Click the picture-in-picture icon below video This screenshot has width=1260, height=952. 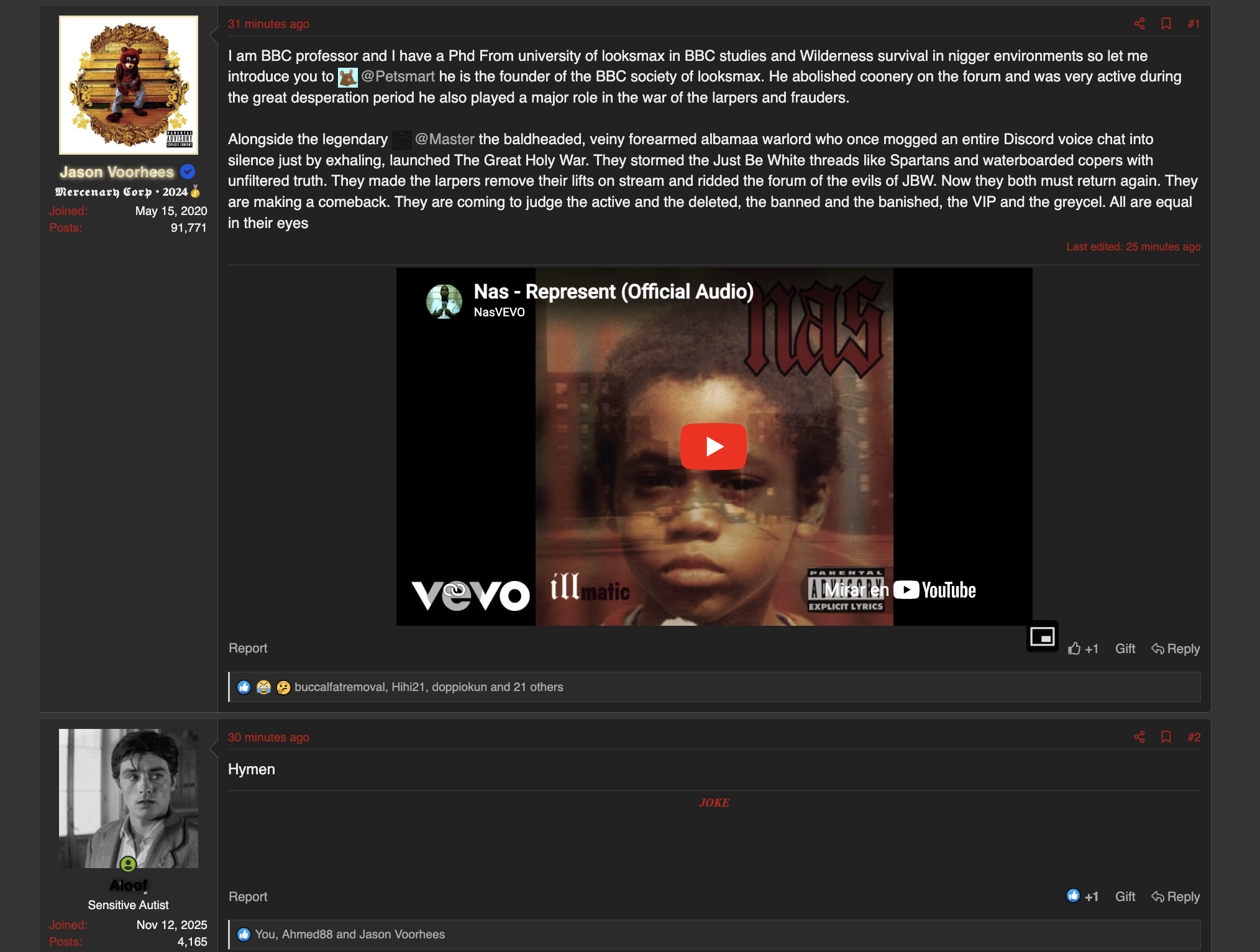coord(1042,637)
